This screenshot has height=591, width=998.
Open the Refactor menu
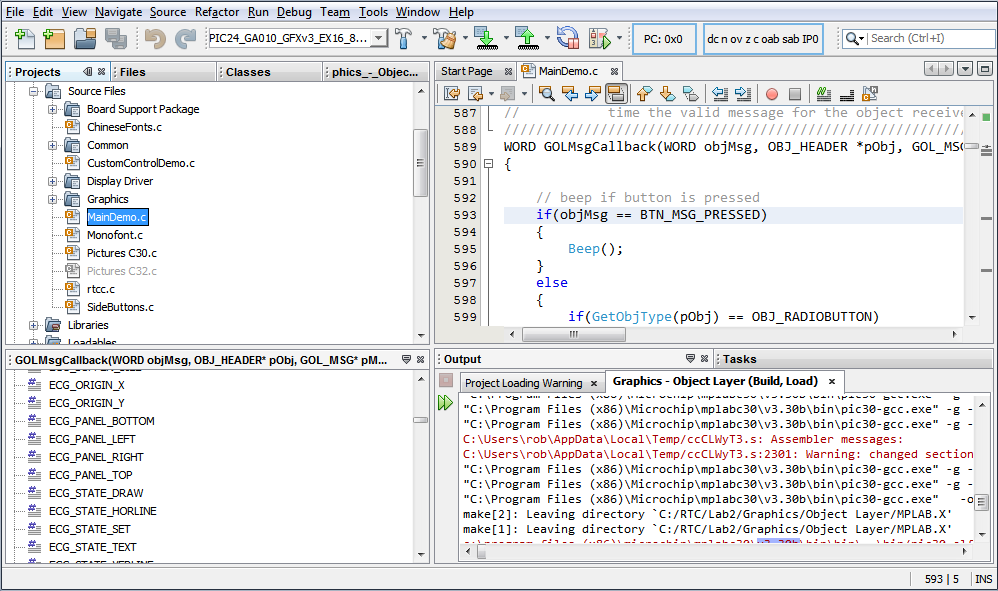pos(217,12)
